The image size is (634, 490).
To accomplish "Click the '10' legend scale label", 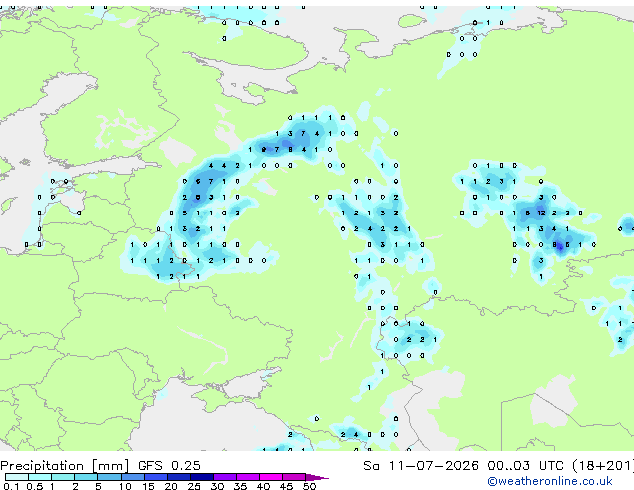I will (x=125, y=486).
